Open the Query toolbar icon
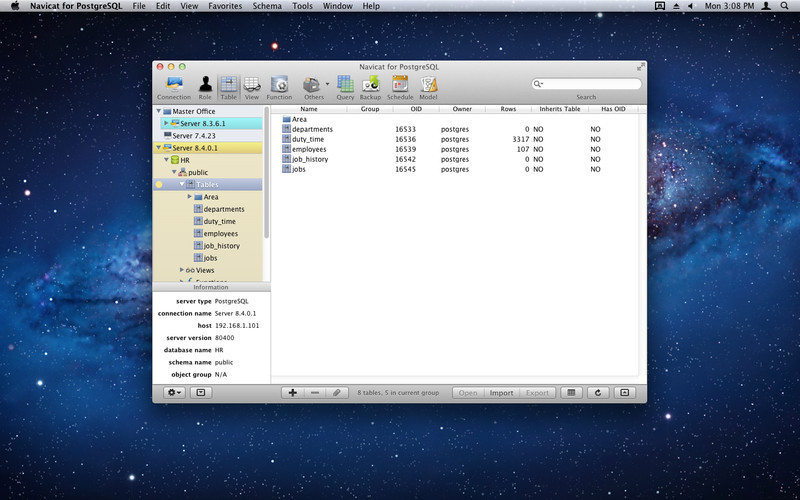800x500 pixels. pos(345,88)
